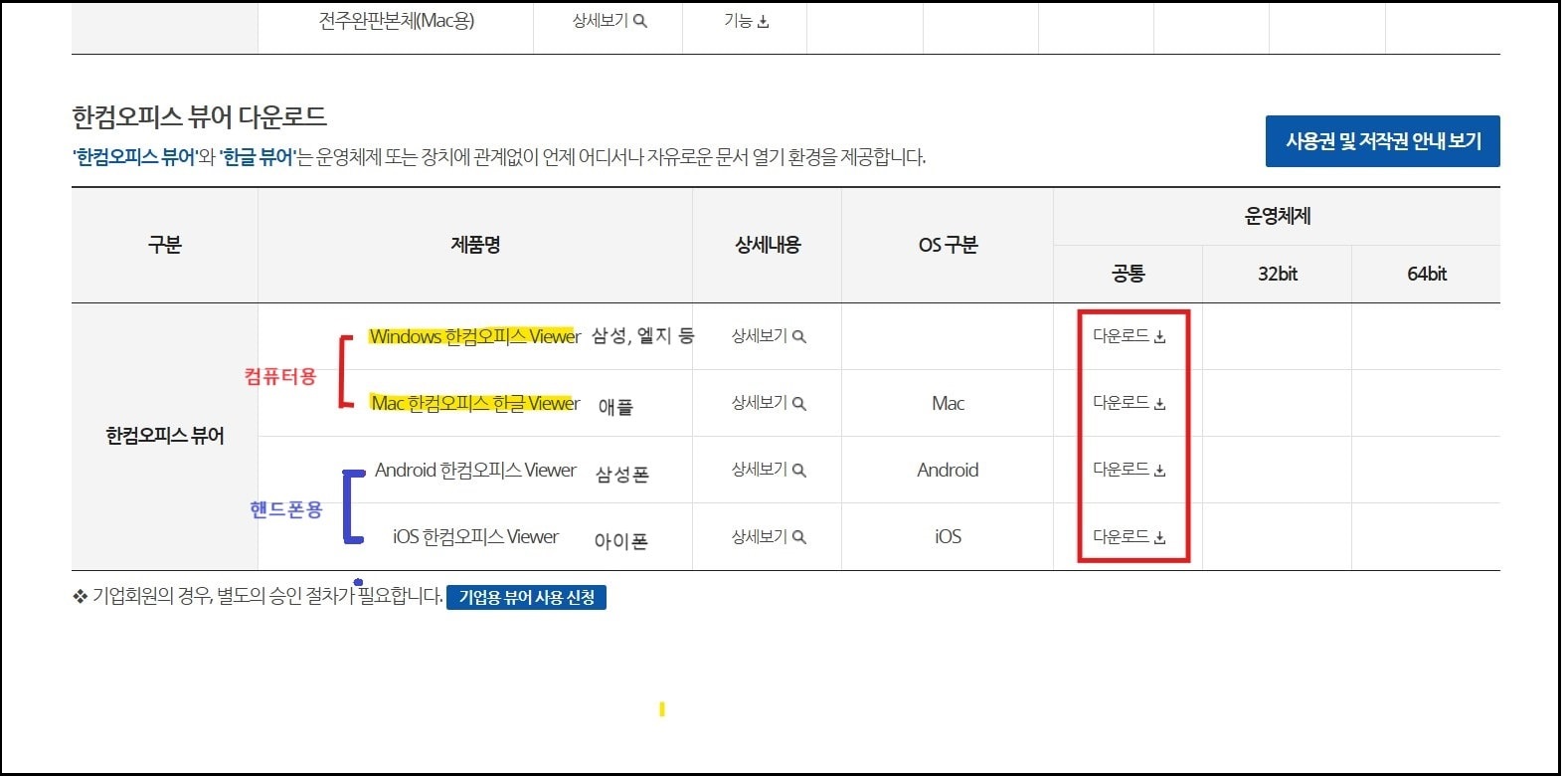
Task: Select the Mac 한컴오피스 한글 Viewer product name
Action: (474, 403)
